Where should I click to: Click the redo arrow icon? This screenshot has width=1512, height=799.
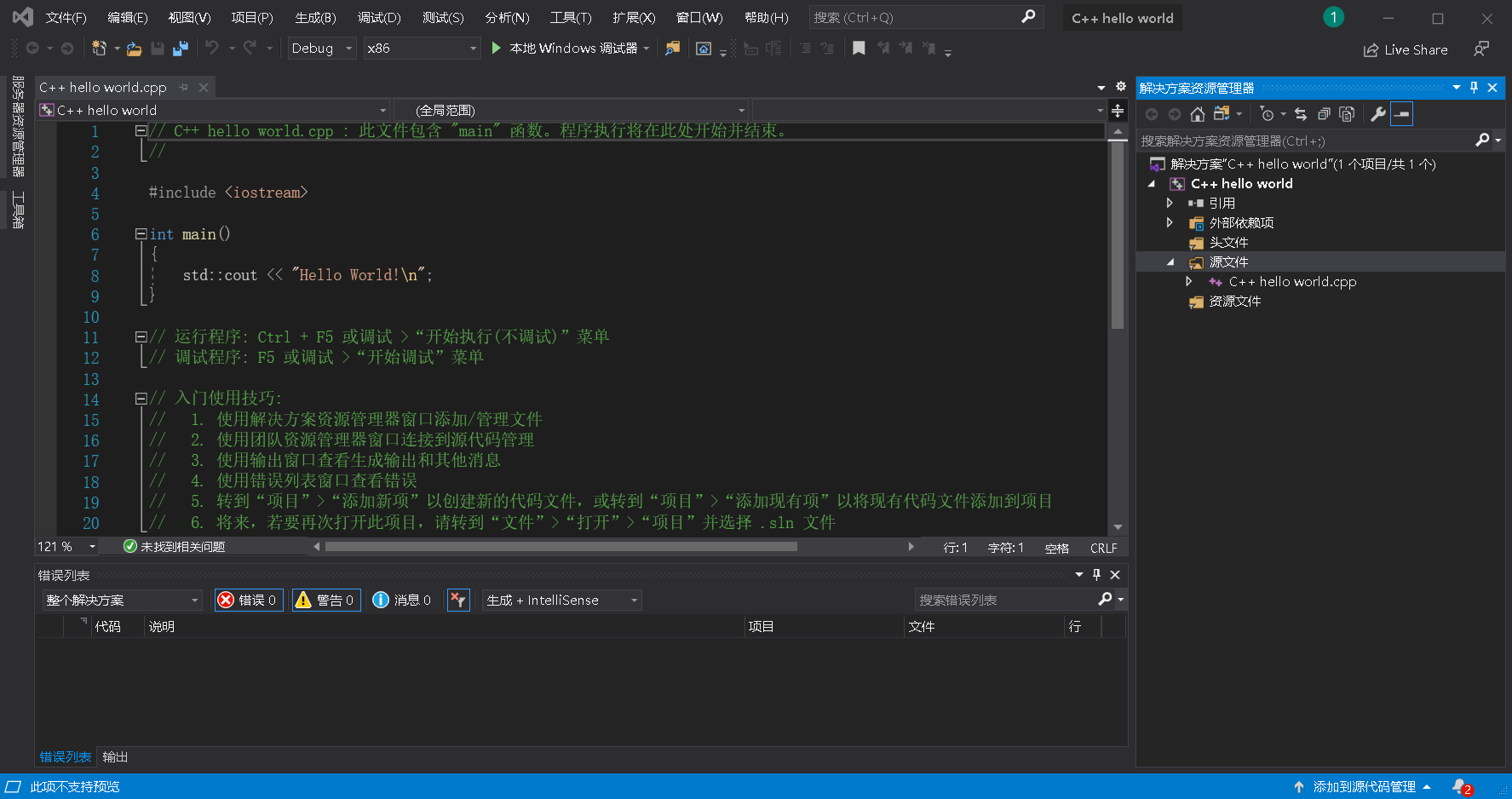coord(250,49)
